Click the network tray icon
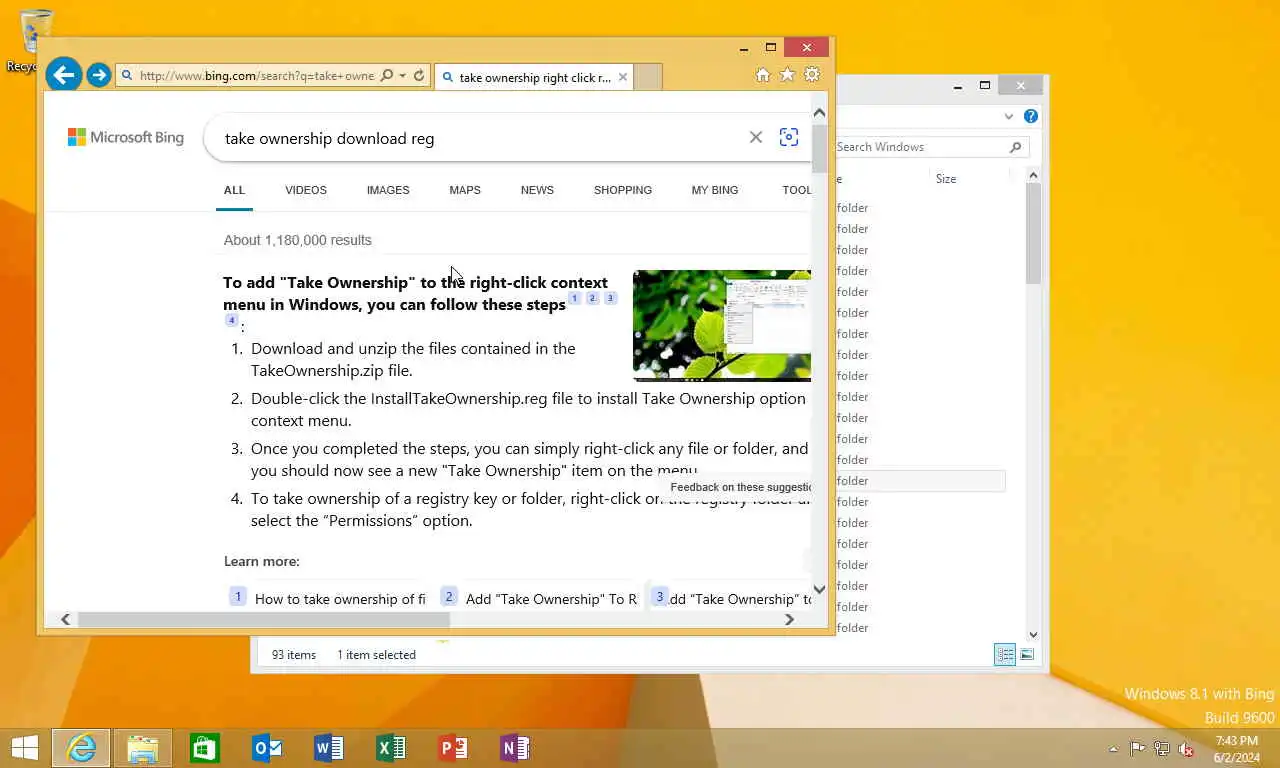 coord(1162,748)
